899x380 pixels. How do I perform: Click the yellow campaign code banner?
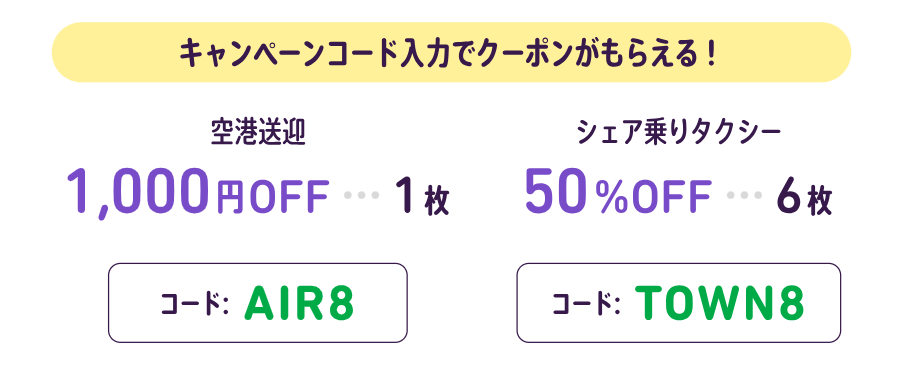tap(451, 52)
